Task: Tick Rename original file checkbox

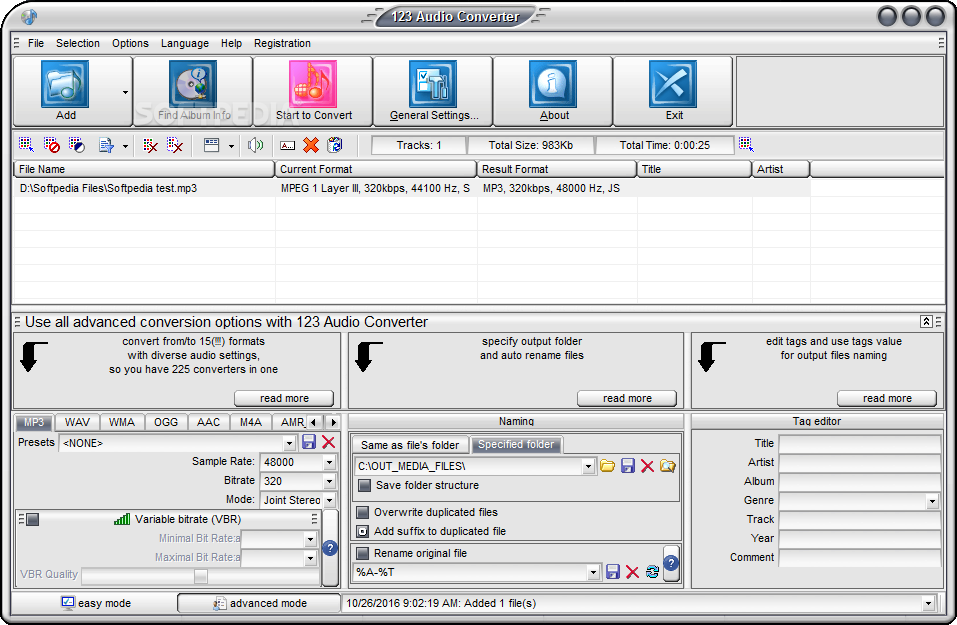Action: coord(363,553)
